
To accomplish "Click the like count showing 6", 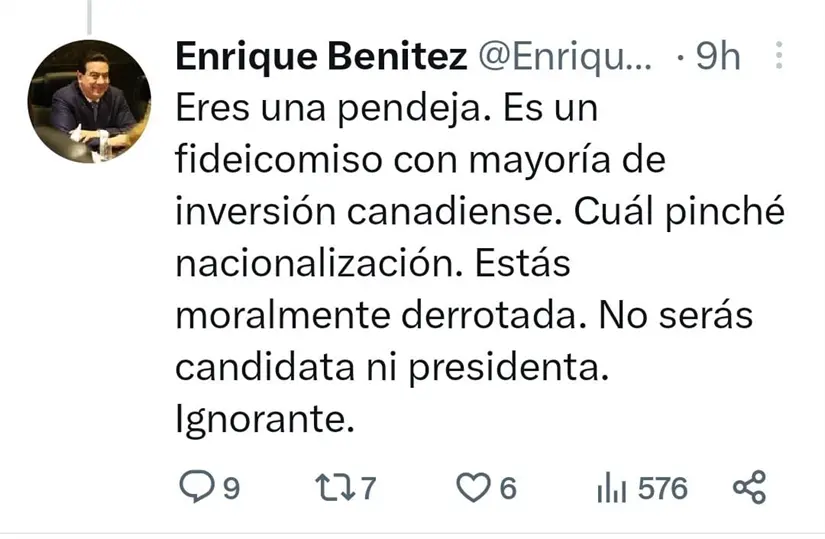I will (507, 489).
